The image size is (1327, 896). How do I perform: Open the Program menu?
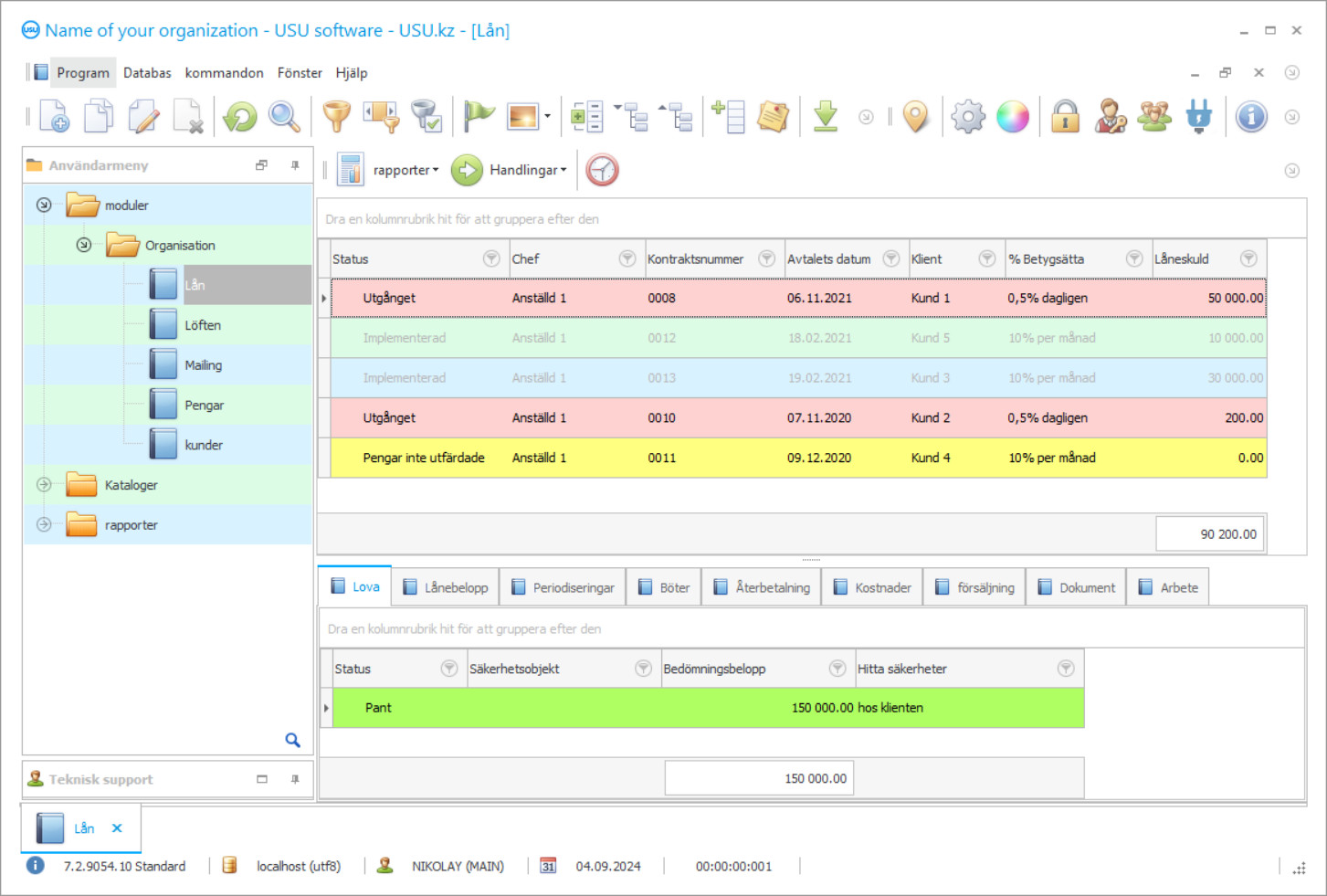[83, 73]
